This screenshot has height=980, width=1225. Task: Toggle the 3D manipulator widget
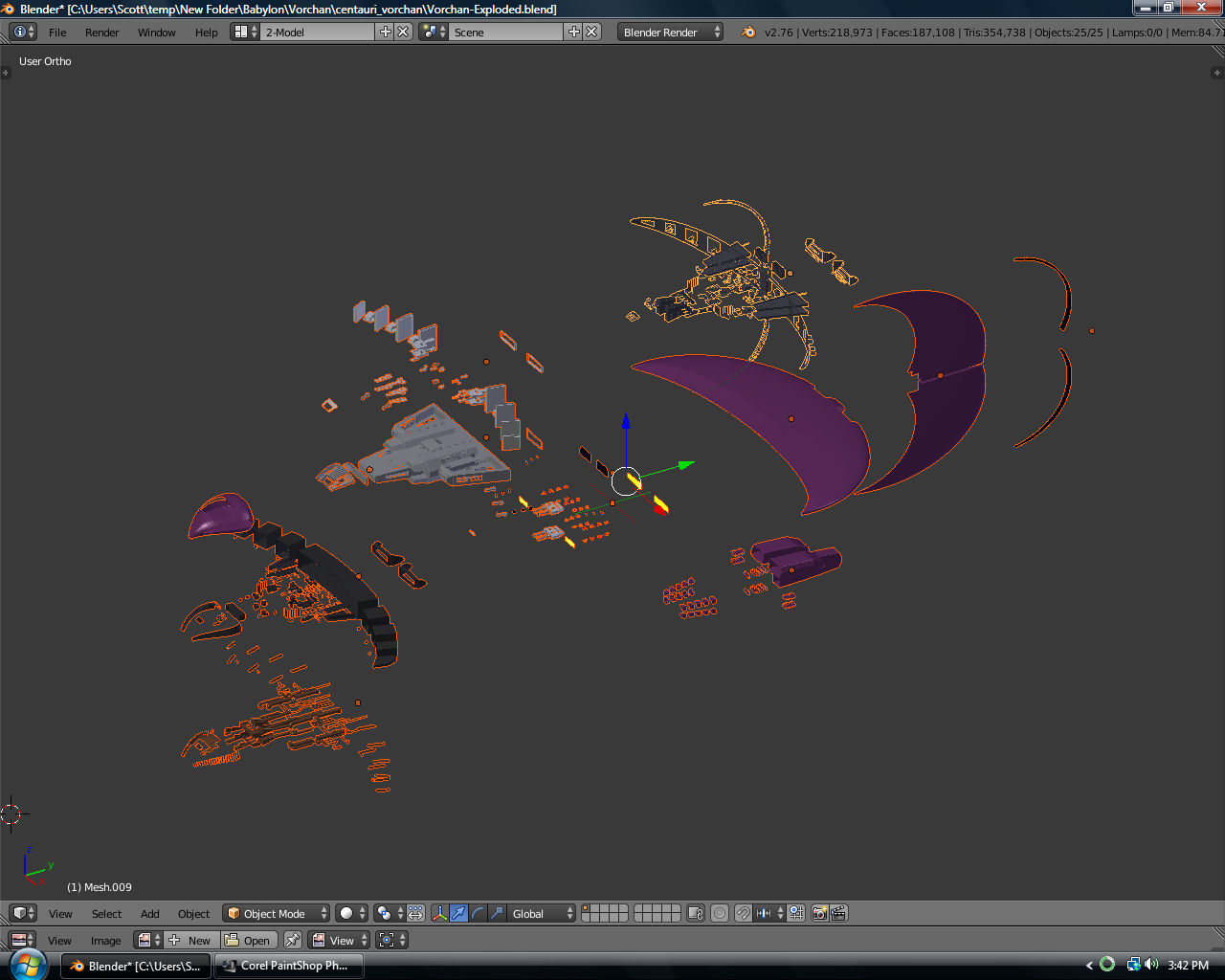pyautogui.click(x=440, y=913)
